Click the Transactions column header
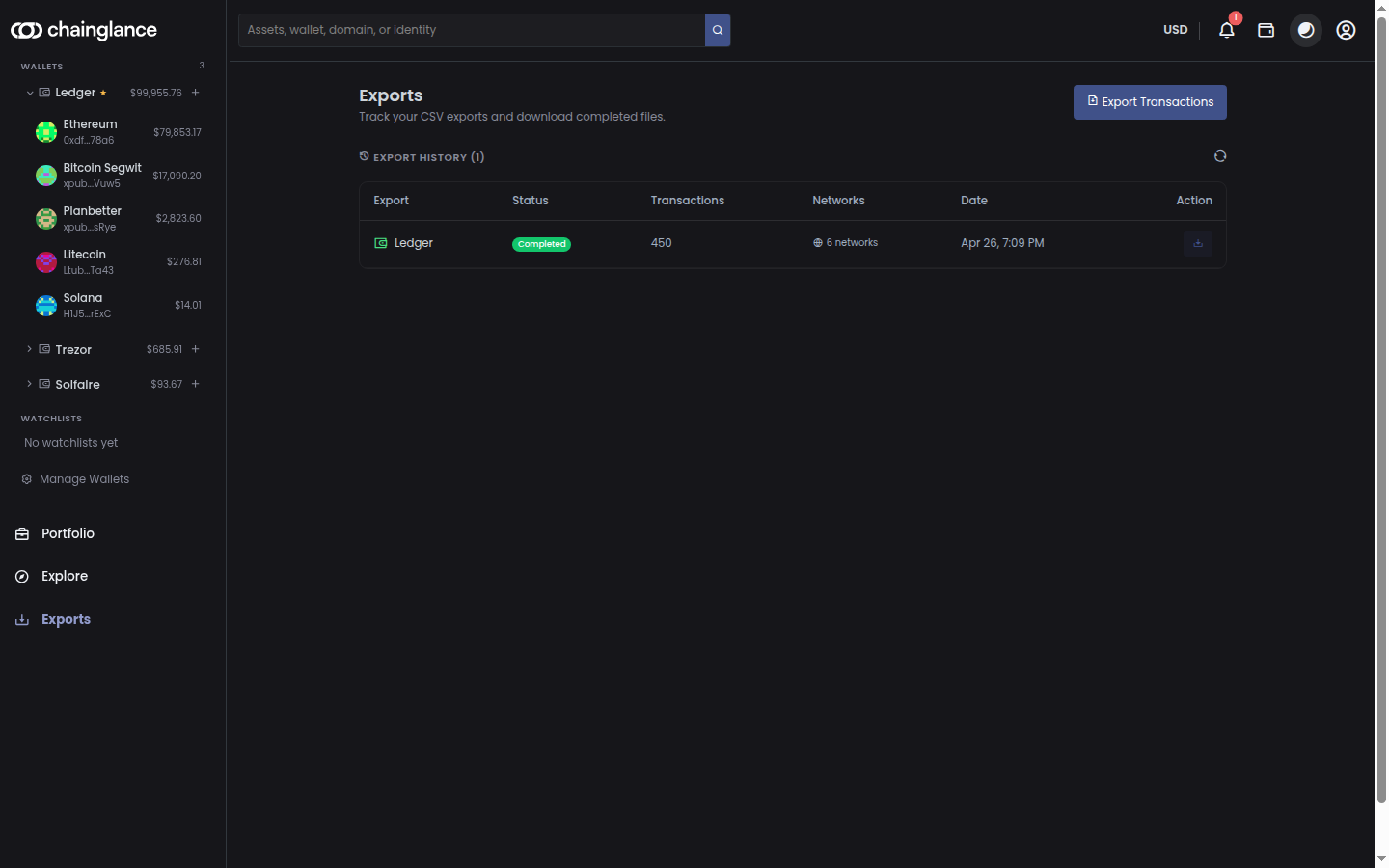The width and height of the screenshot is (1389, 868). click(x=688, y=201)
